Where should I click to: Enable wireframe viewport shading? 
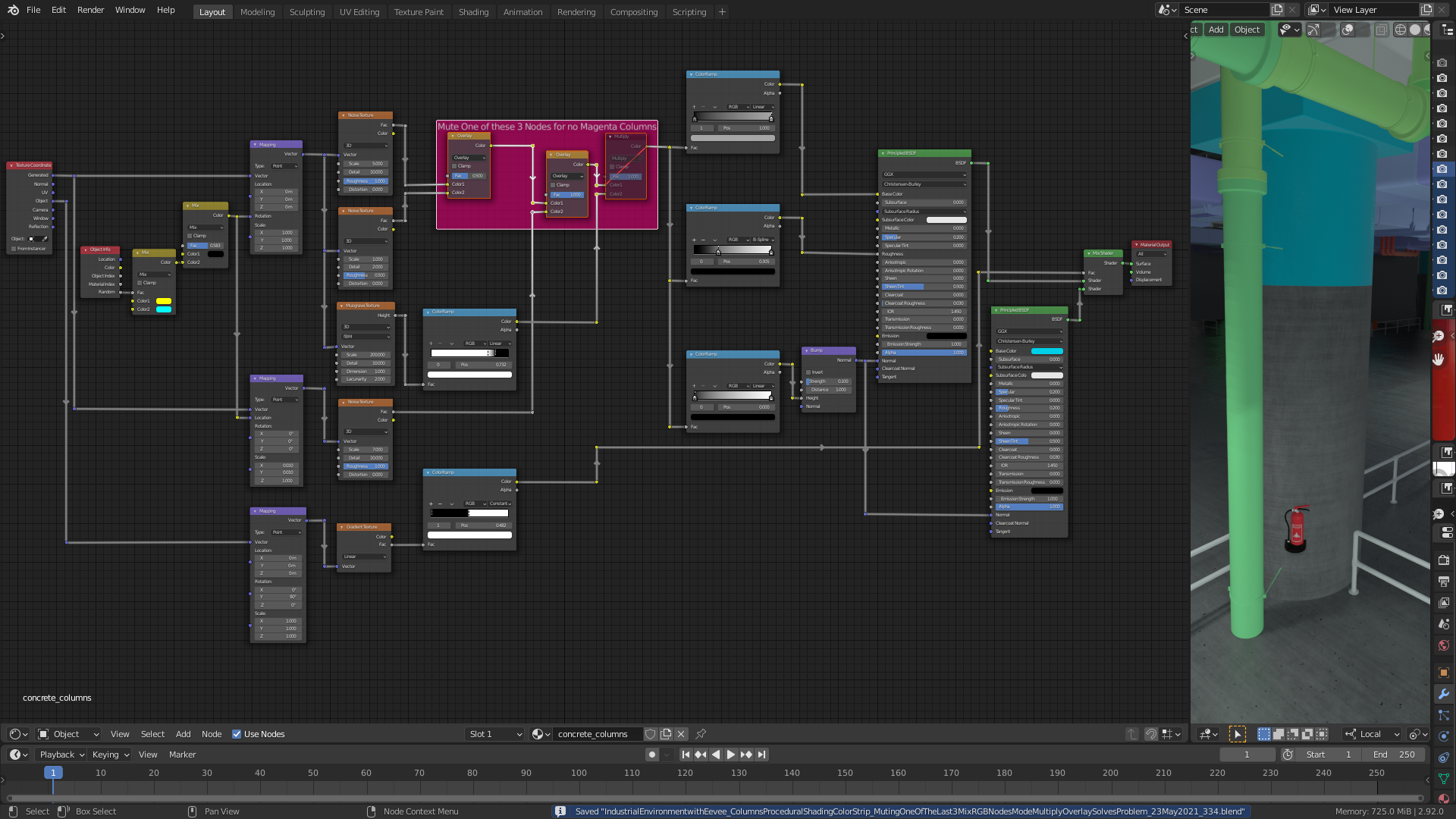pos(1401,30)
